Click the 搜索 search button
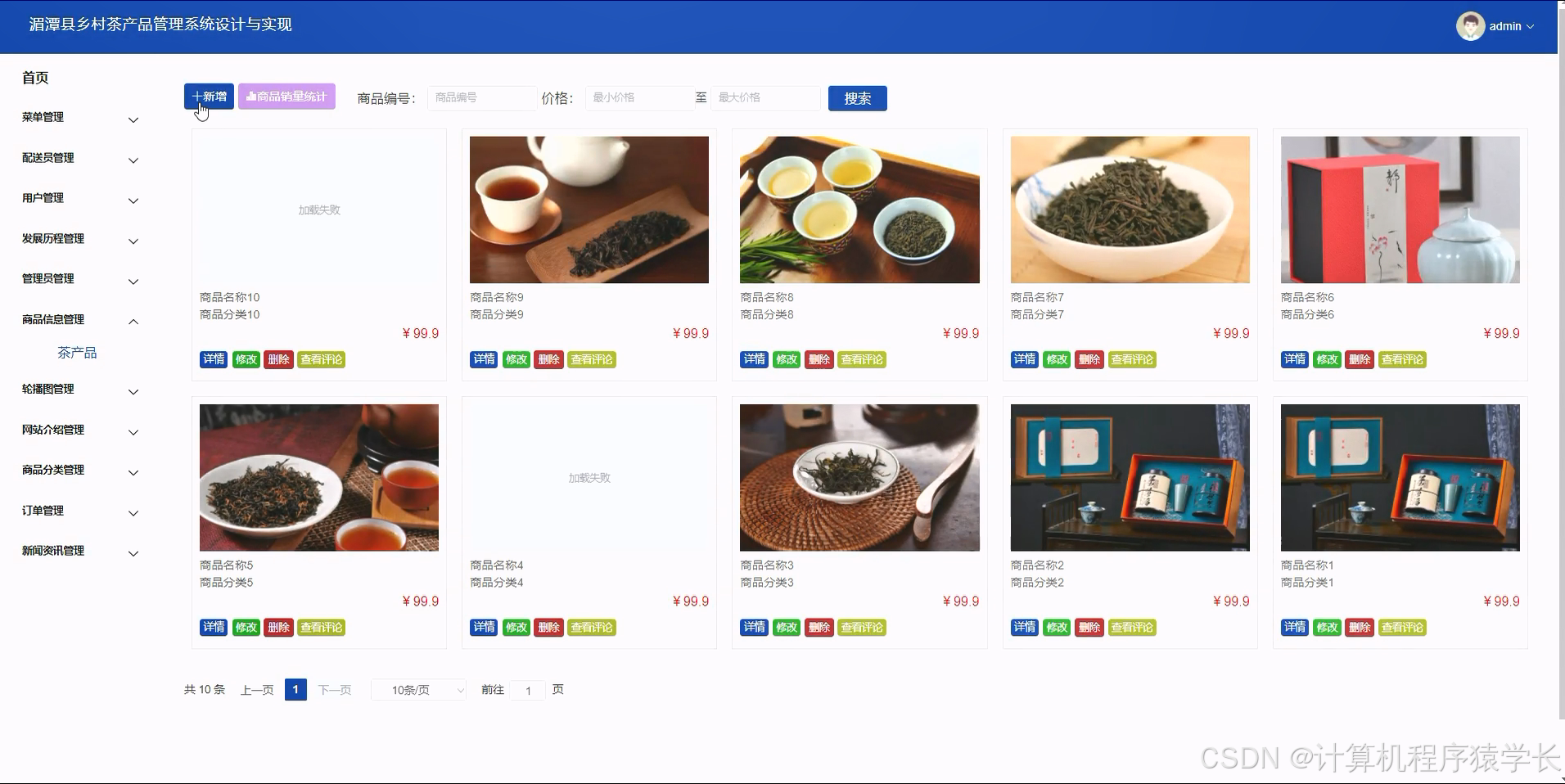Screen dimensions: 1565x784 pos(857,97)
